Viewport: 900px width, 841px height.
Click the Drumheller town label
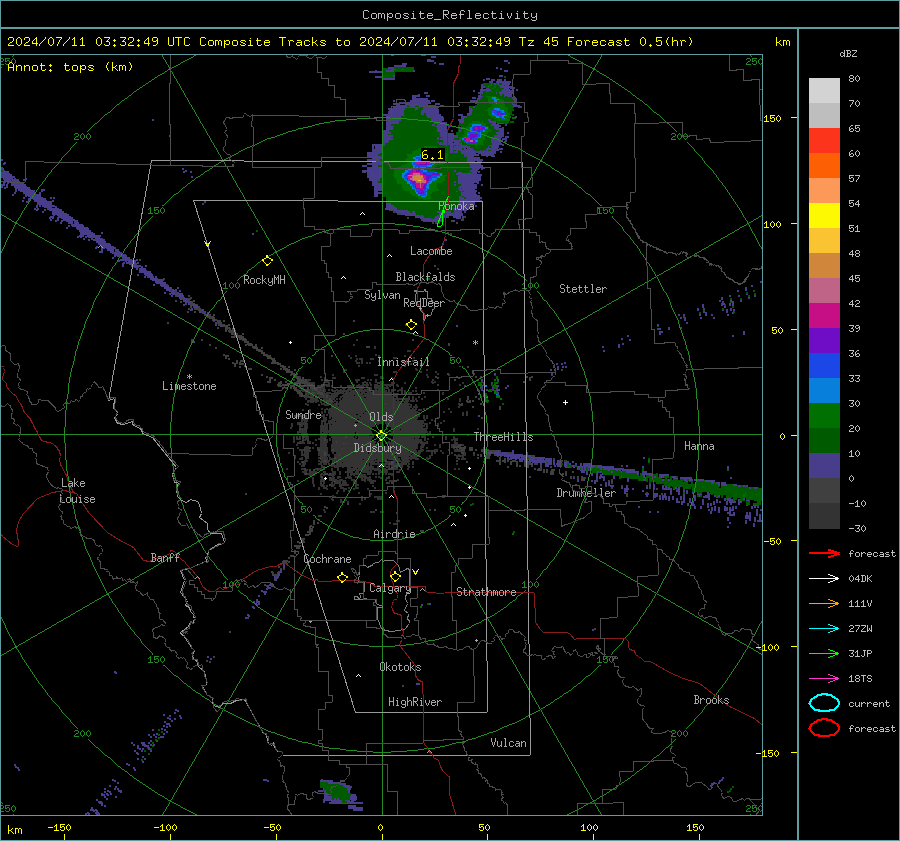click(586, 493)
